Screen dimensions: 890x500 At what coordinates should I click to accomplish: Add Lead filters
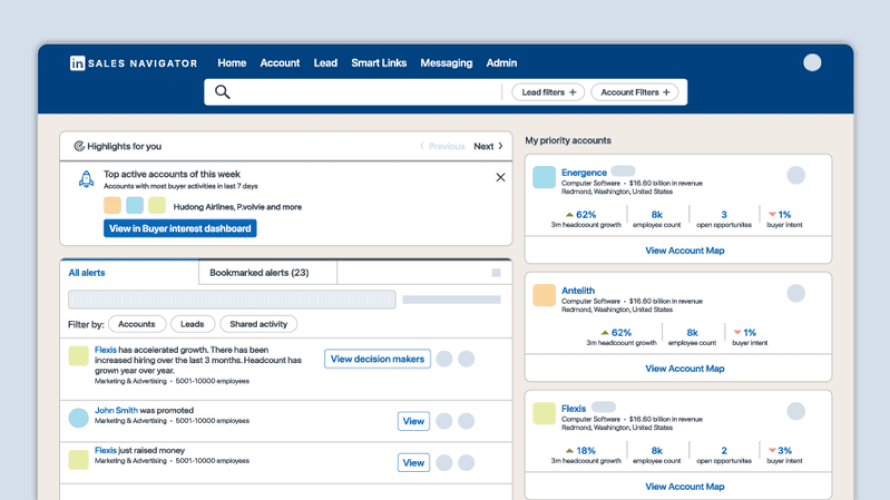pyautogui.click(x=548, y=92)
